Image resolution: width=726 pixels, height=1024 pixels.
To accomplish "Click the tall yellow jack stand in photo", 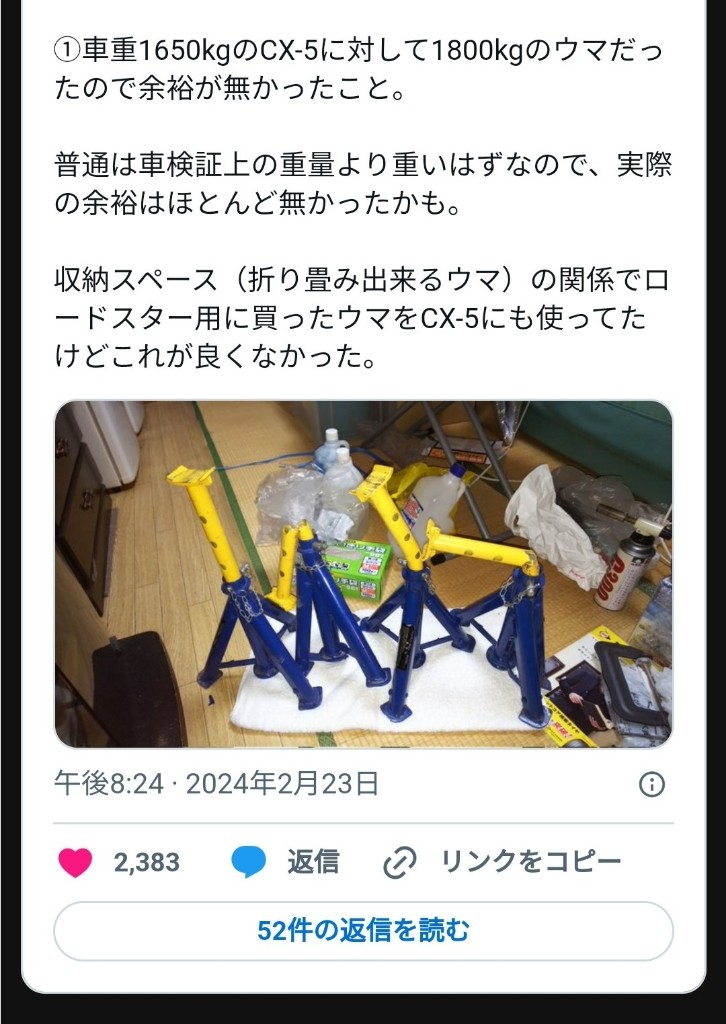I will point(211,522).
